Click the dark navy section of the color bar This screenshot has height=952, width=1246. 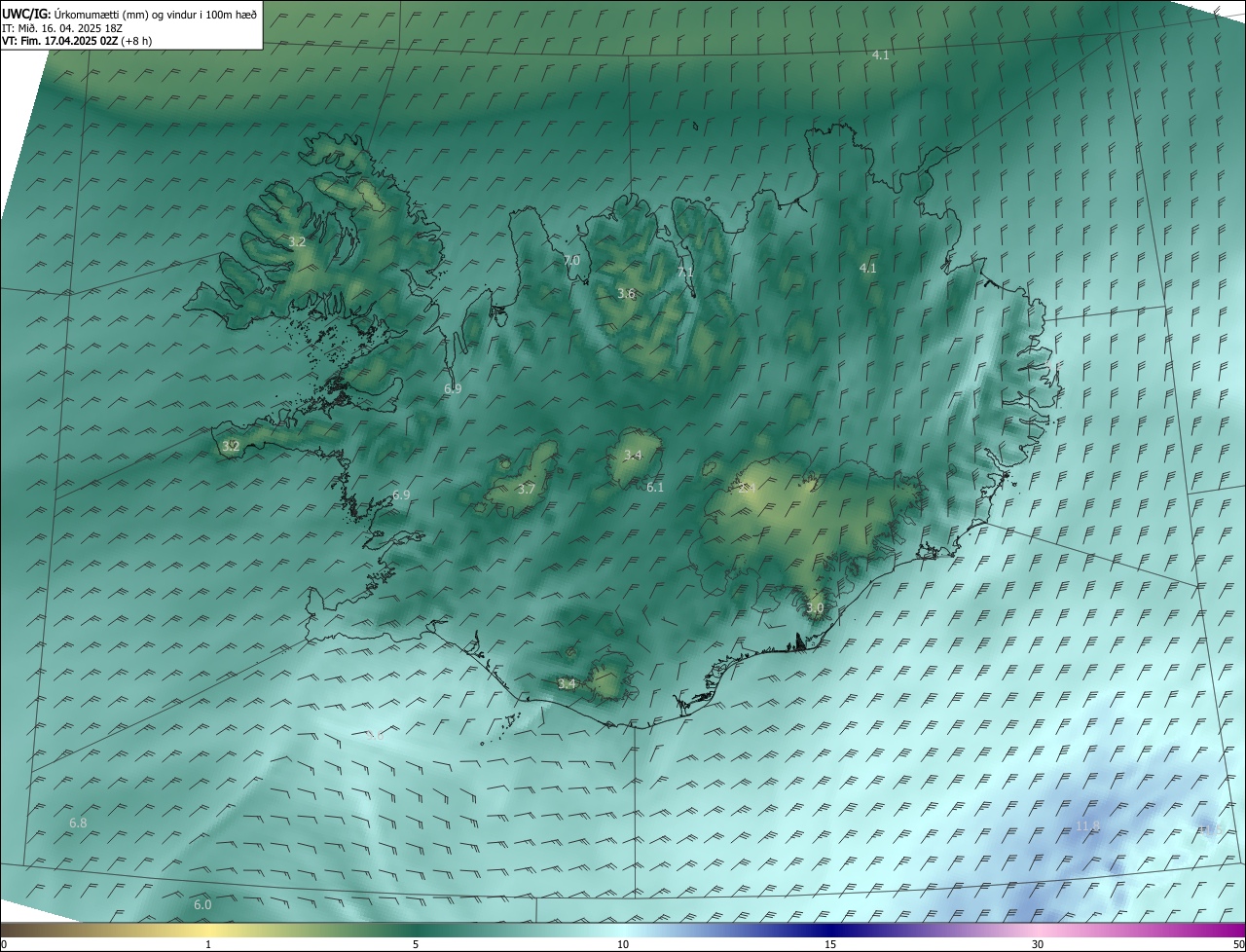coord(830,930)
